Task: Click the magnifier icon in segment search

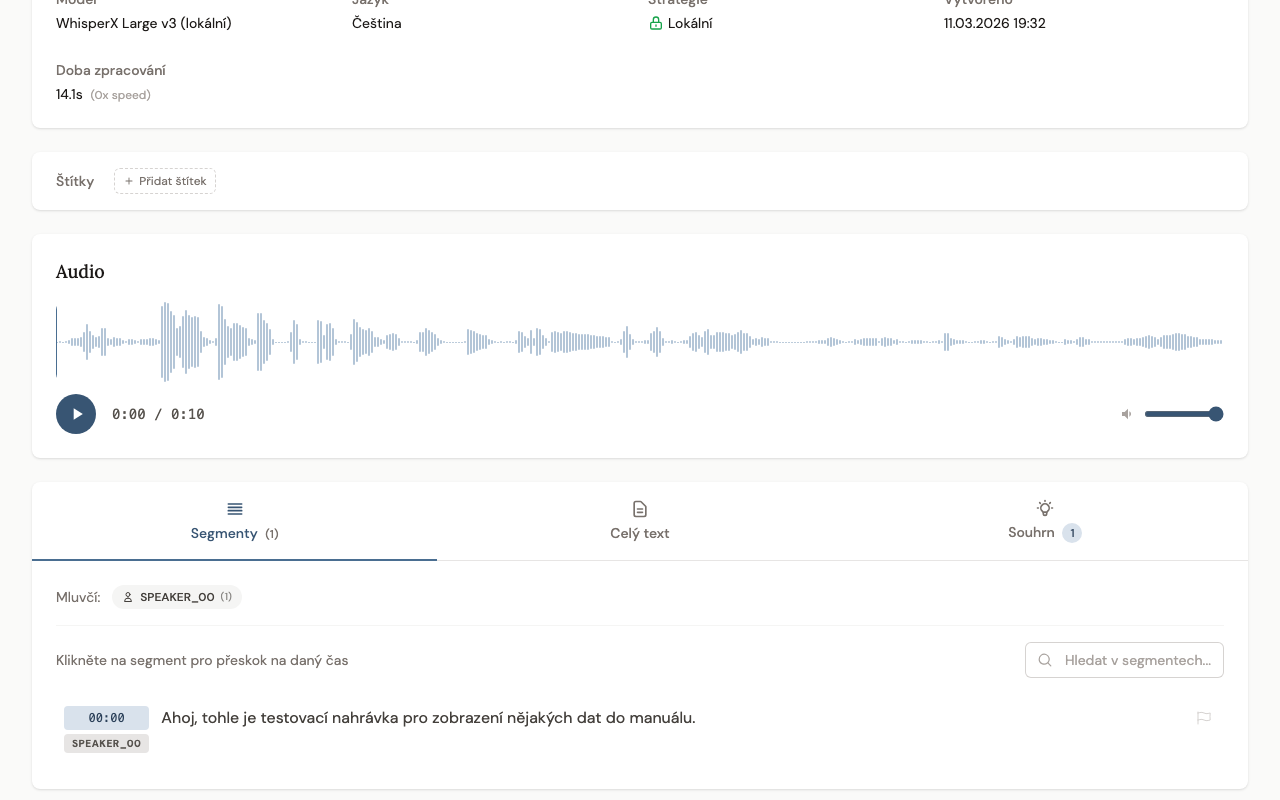Action: 1045,660
